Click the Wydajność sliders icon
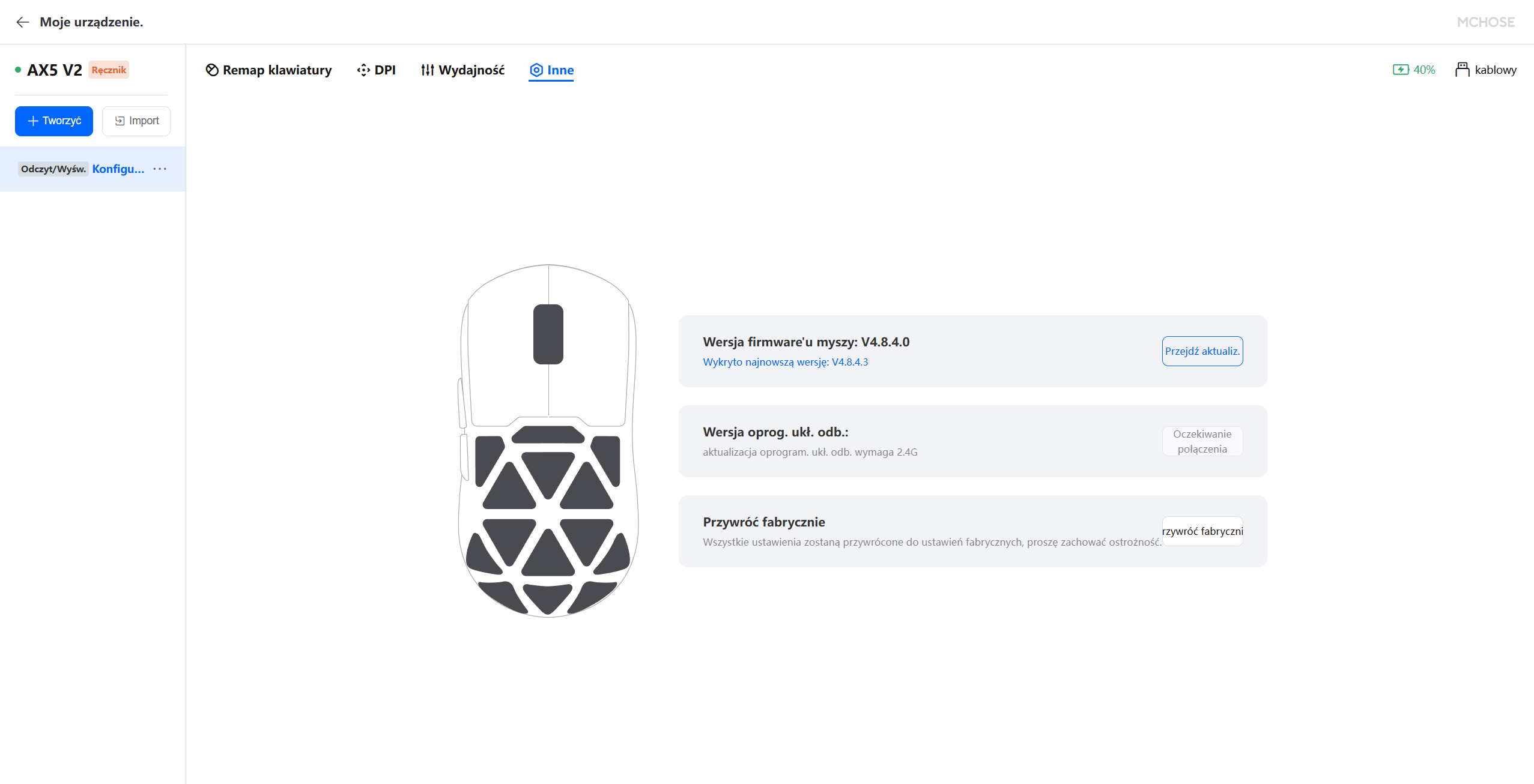1534x784 pixels. (427, 70)
